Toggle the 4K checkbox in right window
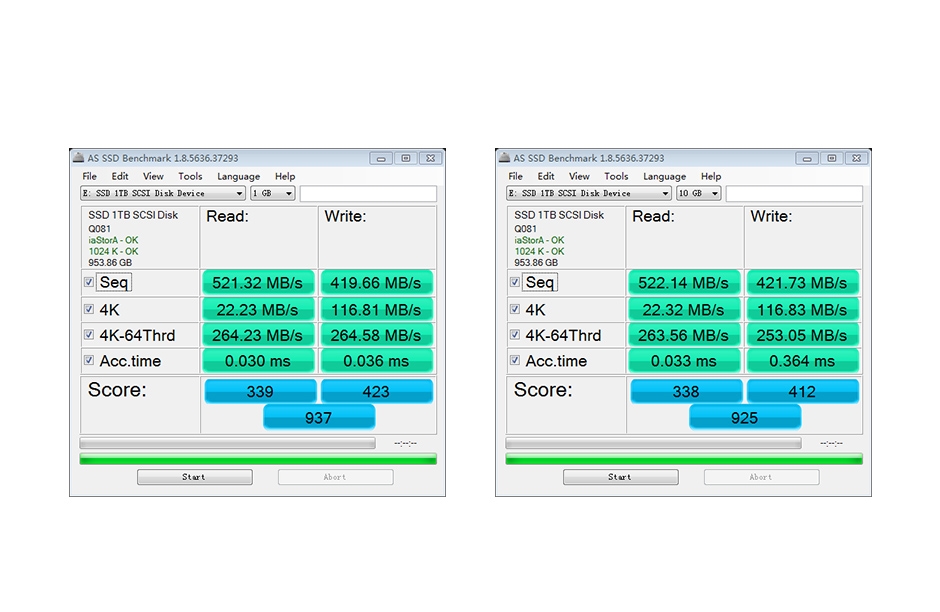The height and width of the screenshot is (612, 940). point(515,310)
